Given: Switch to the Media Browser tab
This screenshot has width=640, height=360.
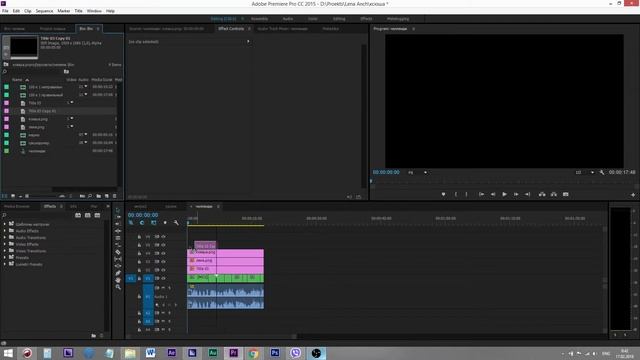Looking at the screenshot, I should point(17,207).
